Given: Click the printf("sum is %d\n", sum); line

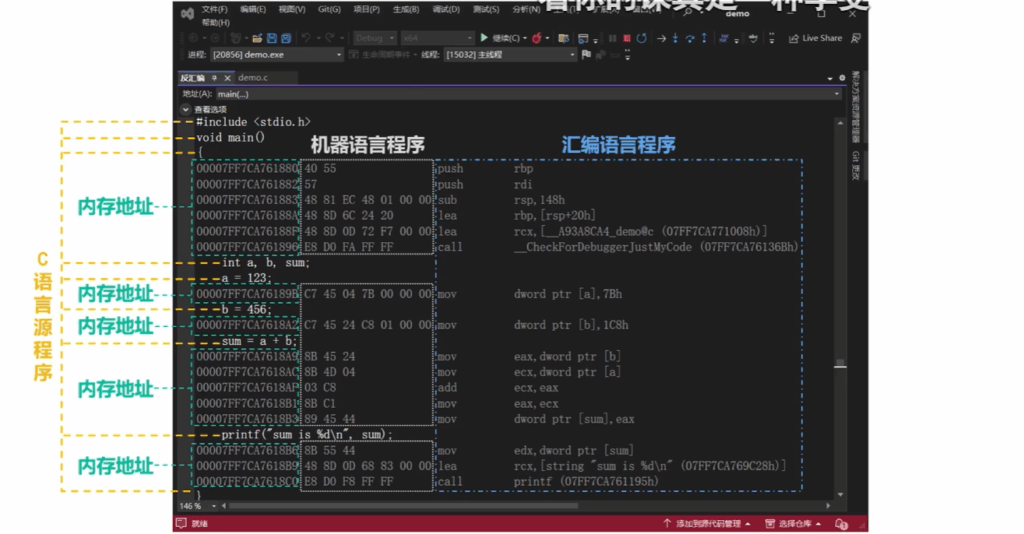Looking at the screenshot, I should tap(306, 435).
